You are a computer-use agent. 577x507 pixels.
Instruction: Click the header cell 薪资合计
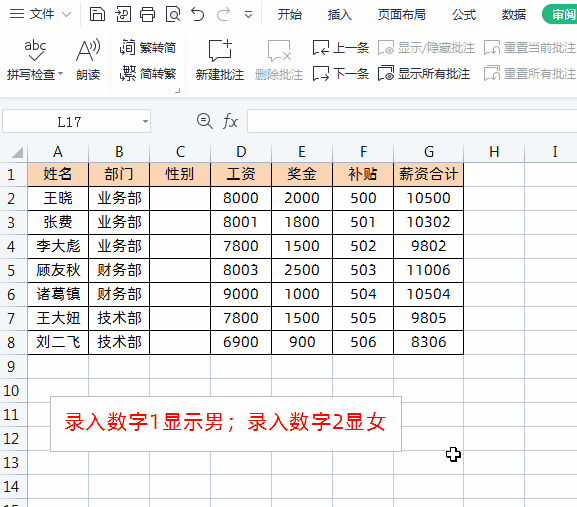tap(429, 174)
